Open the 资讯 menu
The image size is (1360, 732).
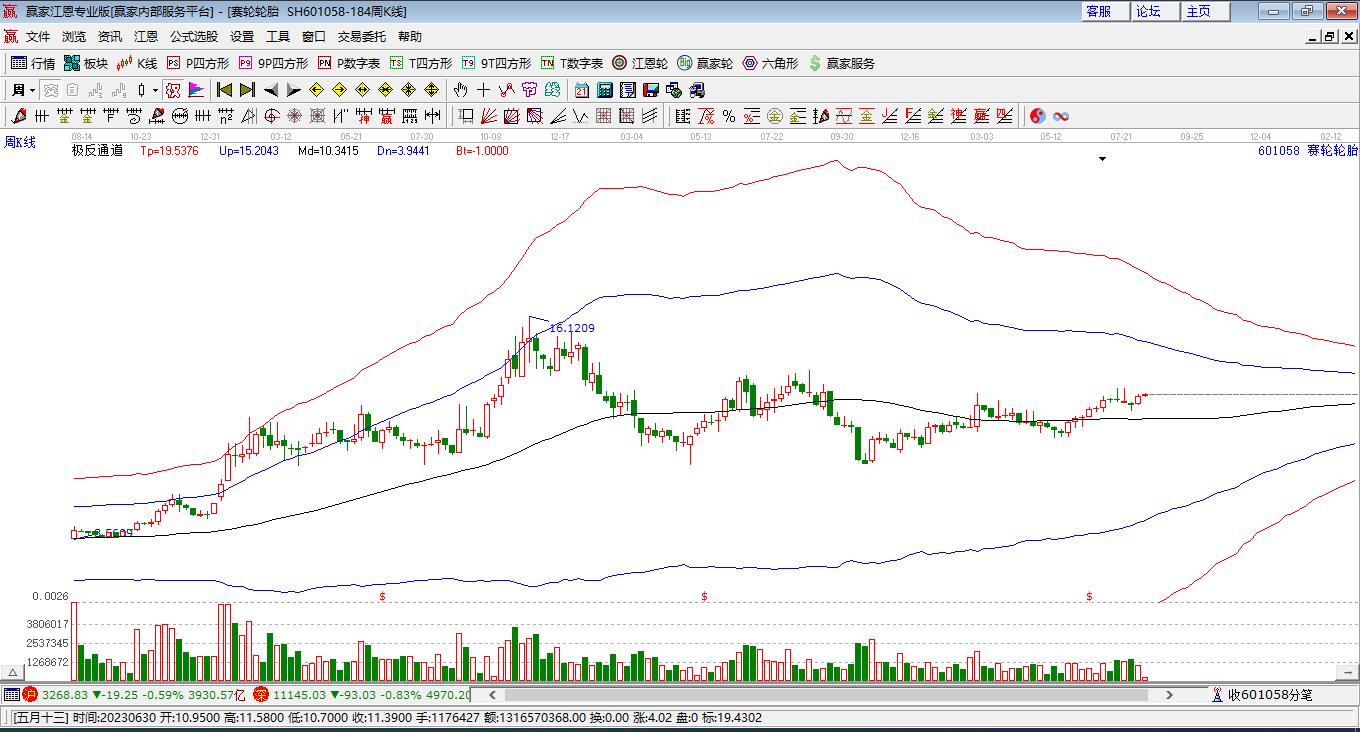click(110, 37)
